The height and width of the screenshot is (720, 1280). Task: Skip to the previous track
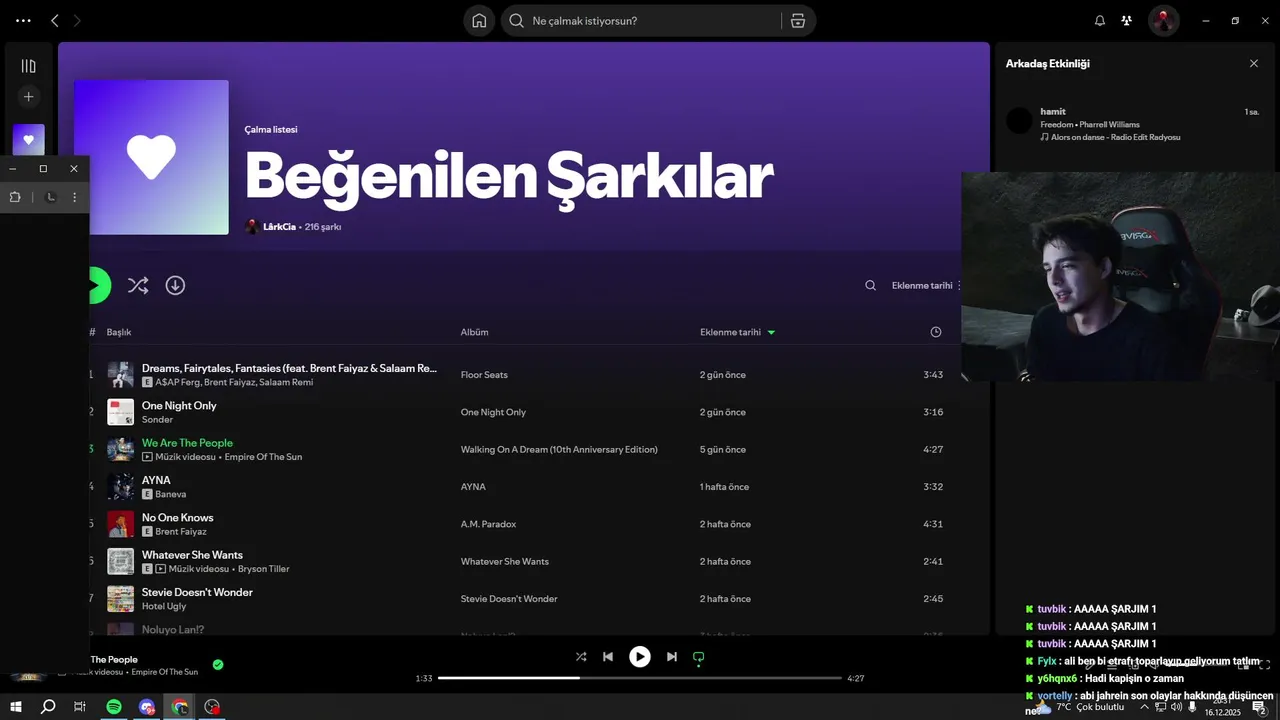pos(608,657)
